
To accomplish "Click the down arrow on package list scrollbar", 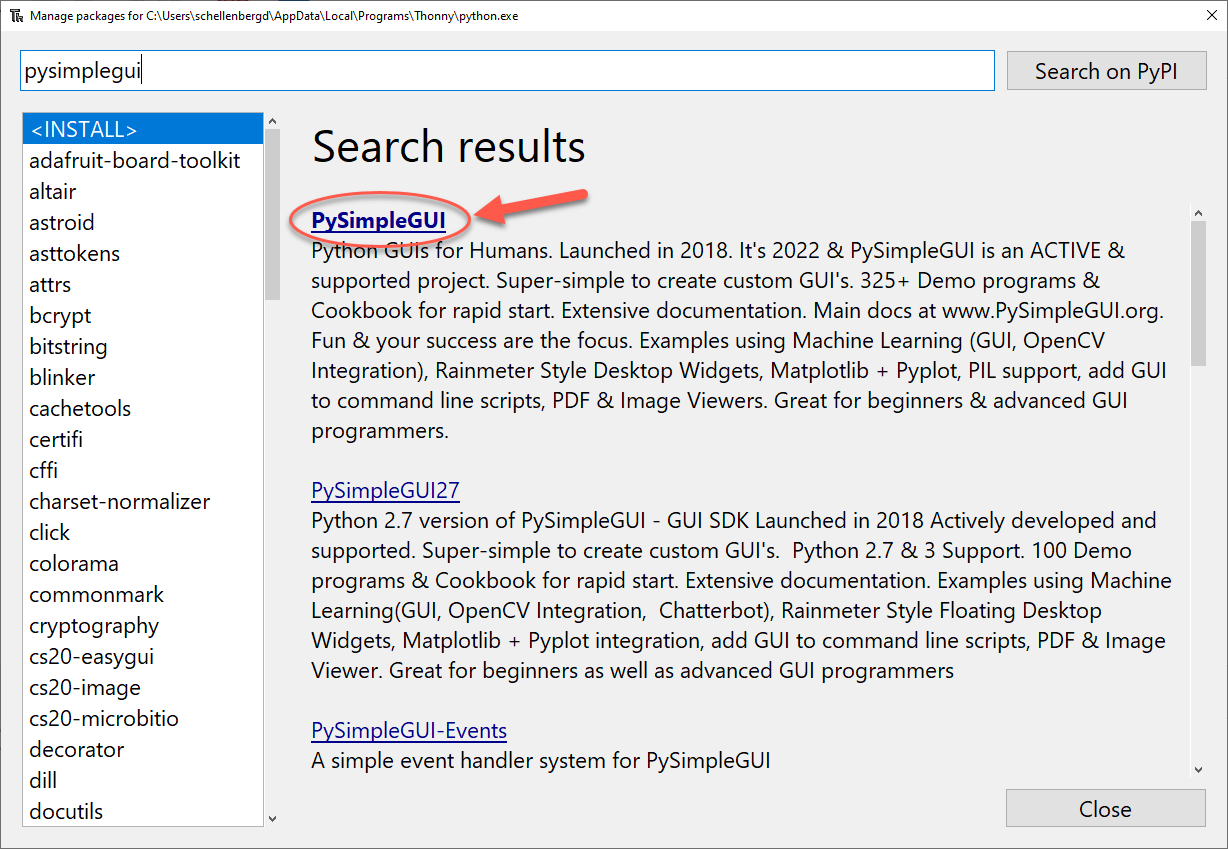I will point(272,817).
